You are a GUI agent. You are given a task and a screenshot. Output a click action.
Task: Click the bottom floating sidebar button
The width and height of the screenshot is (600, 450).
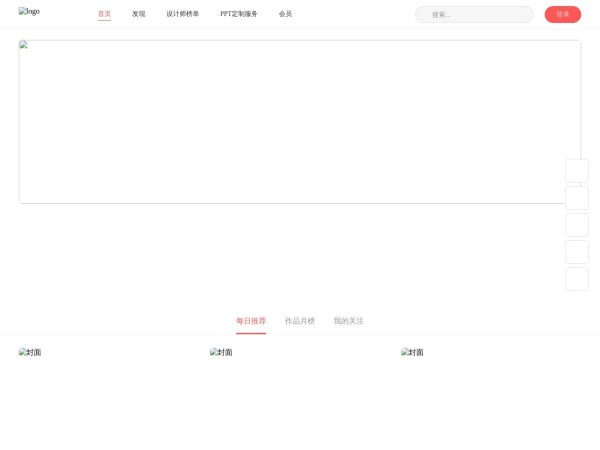click(x=576, y=279)
